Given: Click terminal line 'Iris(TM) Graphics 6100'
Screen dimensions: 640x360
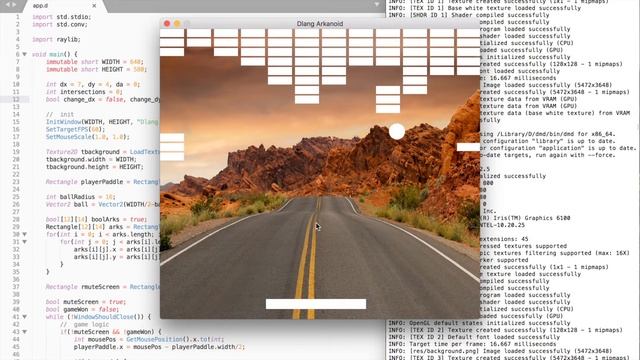Looking at the screenshot, I should pos(527,218).
